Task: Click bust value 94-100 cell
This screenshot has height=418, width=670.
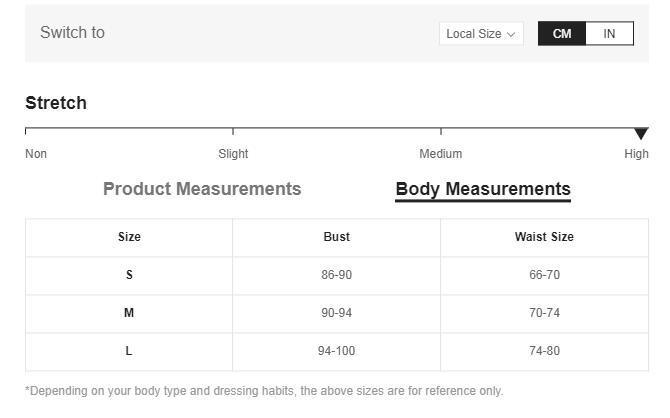Action: (x=337, y=351)
